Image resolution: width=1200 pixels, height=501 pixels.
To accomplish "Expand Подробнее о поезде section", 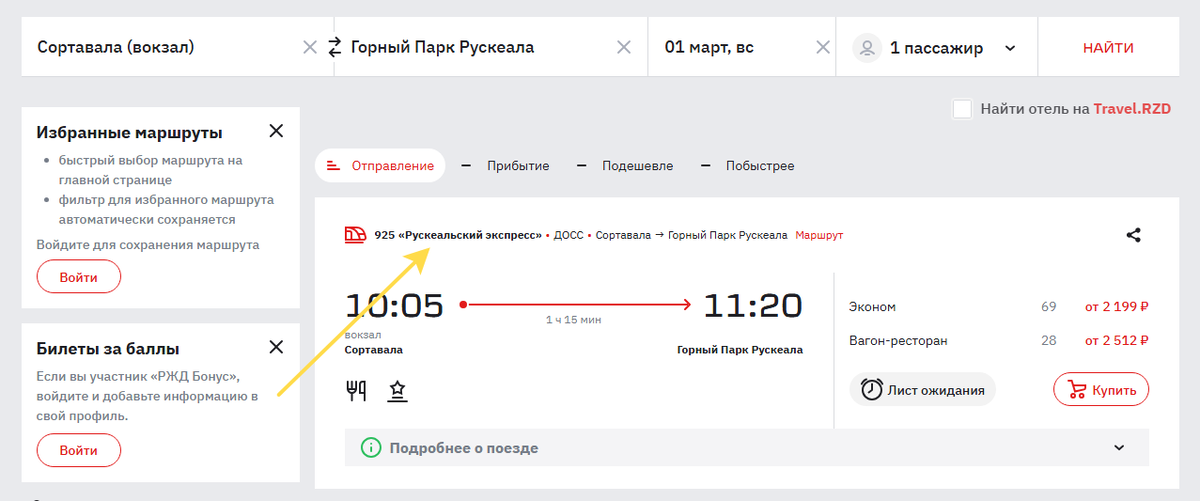I will [x=747, y=448].
